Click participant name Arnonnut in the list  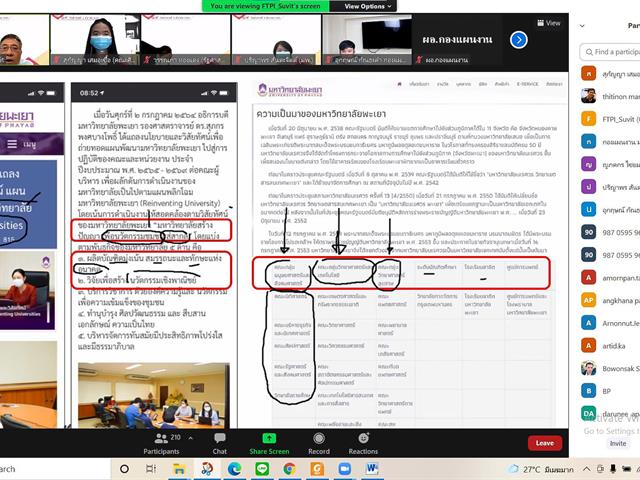pyautogui.click(x=621, y=323)
